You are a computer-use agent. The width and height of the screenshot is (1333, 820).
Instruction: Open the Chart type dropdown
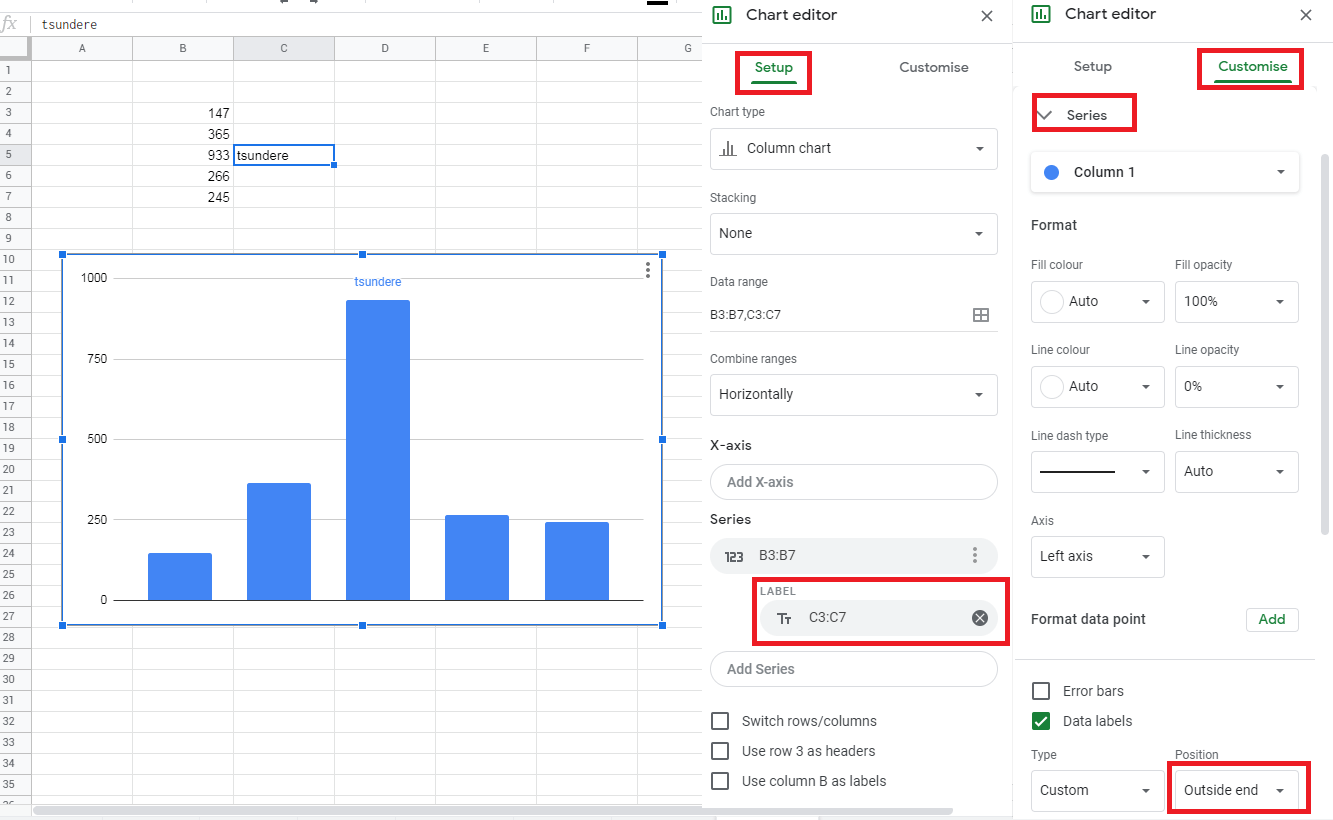853,148
